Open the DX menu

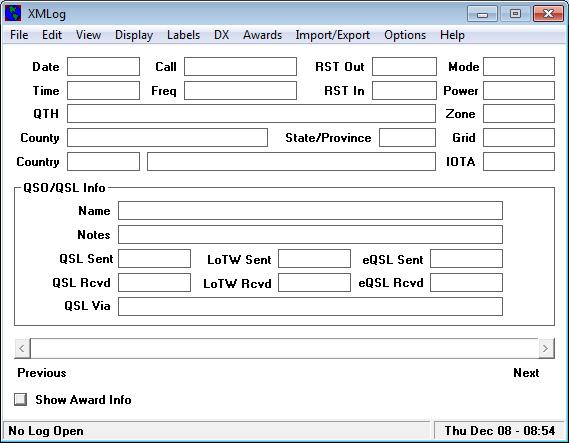click(x=221, y=35)
